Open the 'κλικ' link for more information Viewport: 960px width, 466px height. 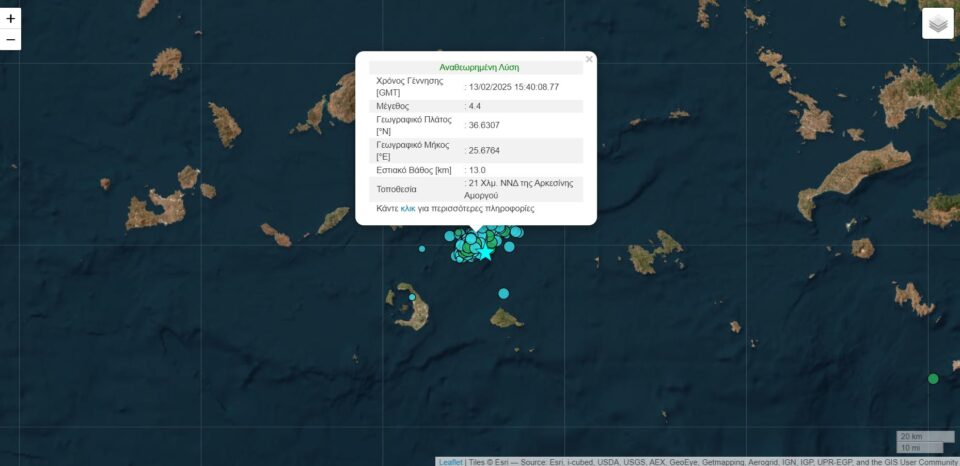(408, 209)
